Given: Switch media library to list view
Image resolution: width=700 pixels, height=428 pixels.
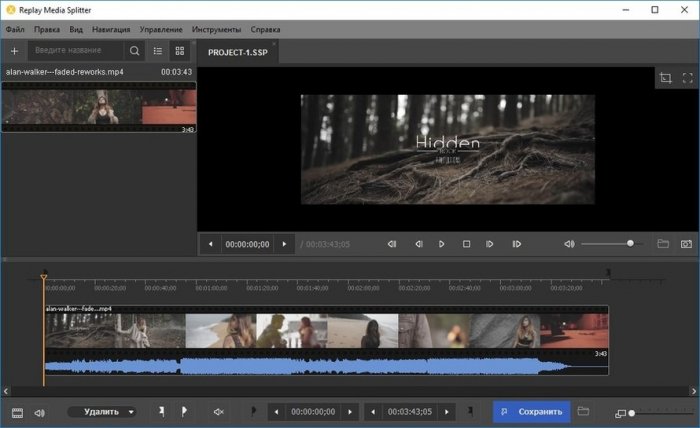Looking at the screenshot, I should click(x=158, y=51).
